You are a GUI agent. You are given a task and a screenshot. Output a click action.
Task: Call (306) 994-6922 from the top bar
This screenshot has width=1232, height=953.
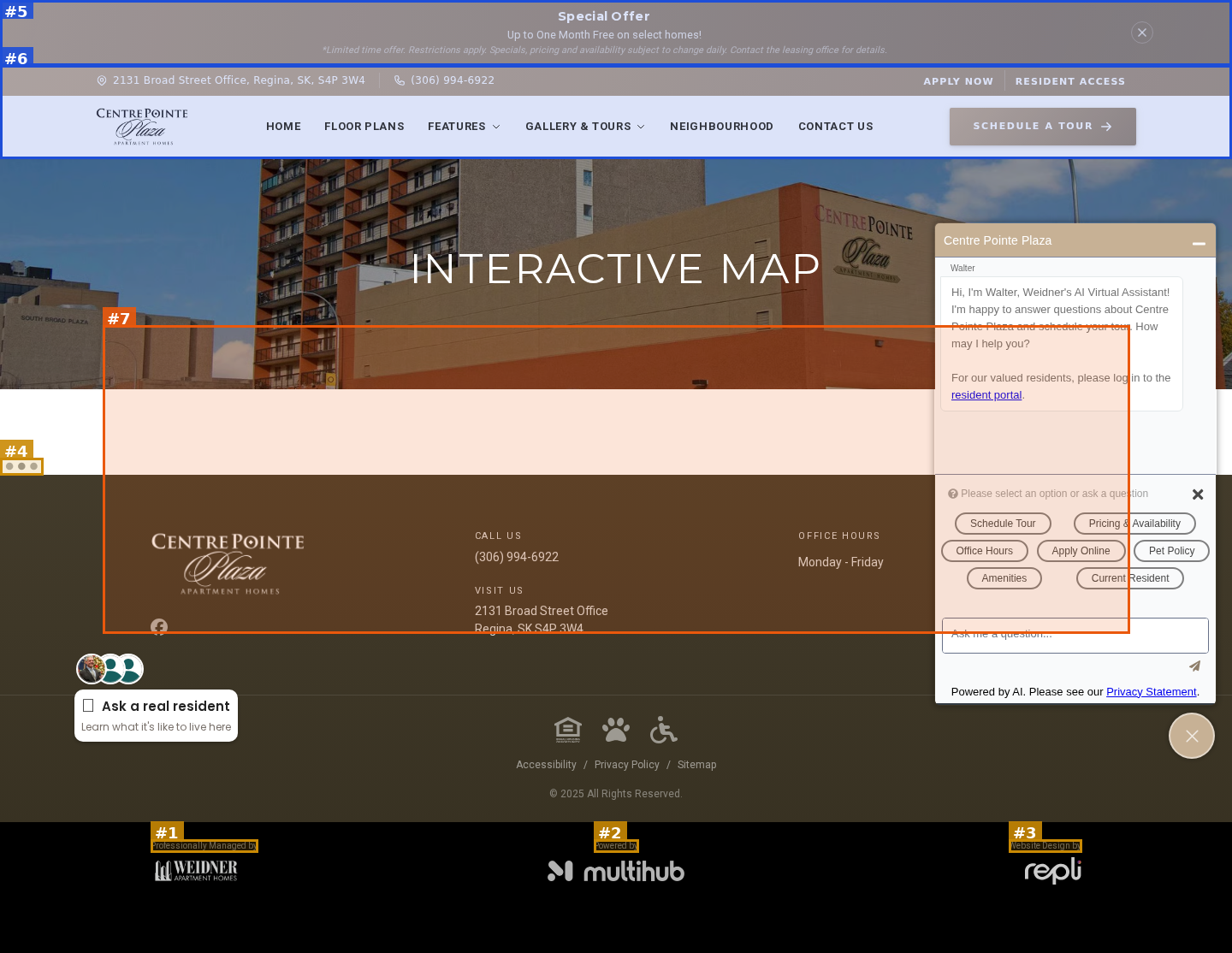[x=453, y=80]
